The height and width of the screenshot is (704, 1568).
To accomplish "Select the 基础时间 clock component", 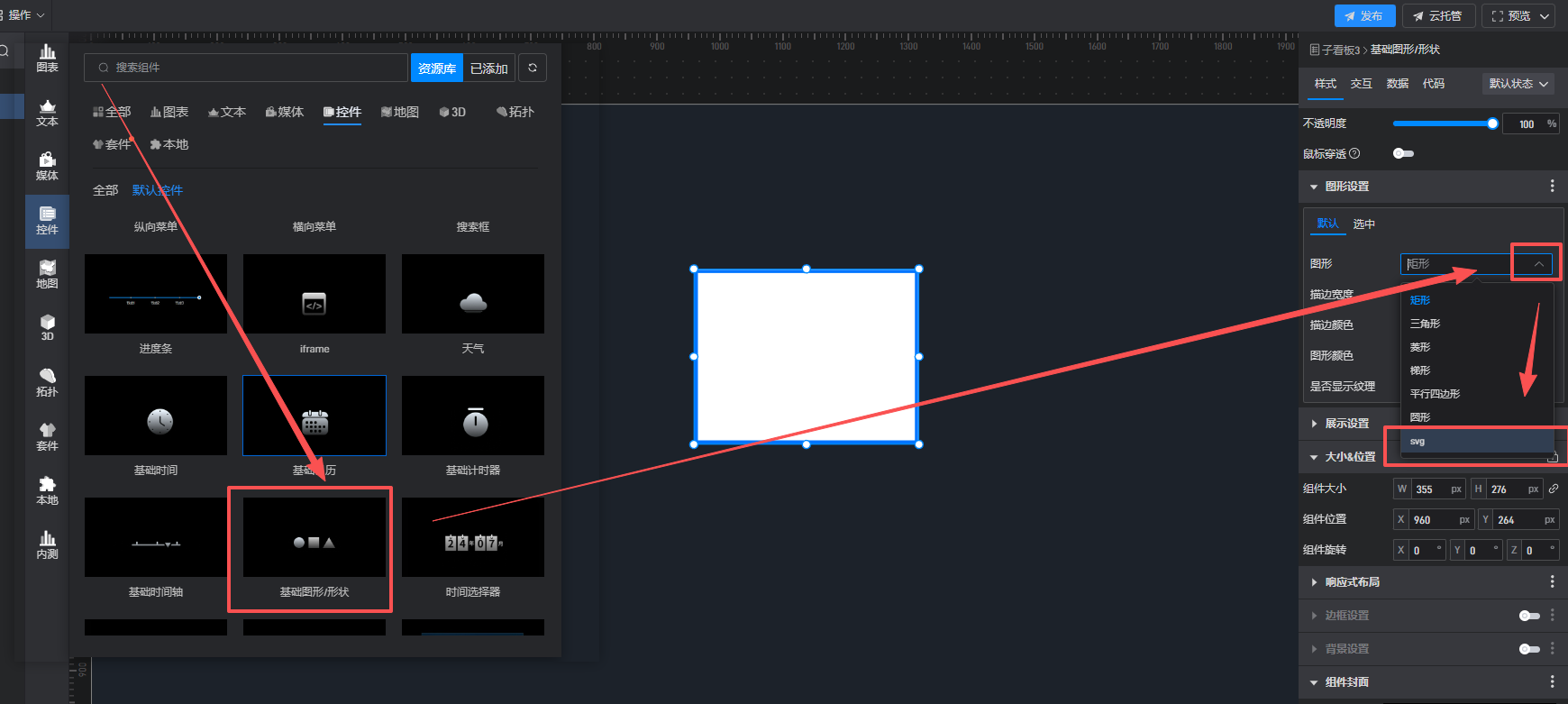I will click(156, 416).
